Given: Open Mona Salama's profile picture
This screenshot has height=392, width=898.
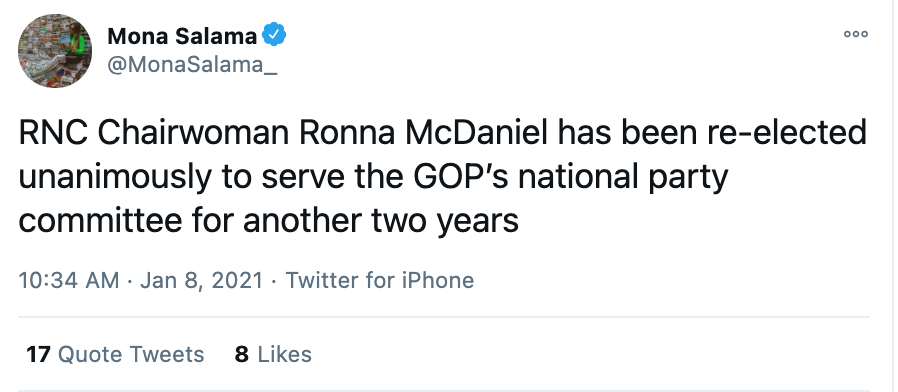Looking at the screenshot, I should (x=55, y=51).
